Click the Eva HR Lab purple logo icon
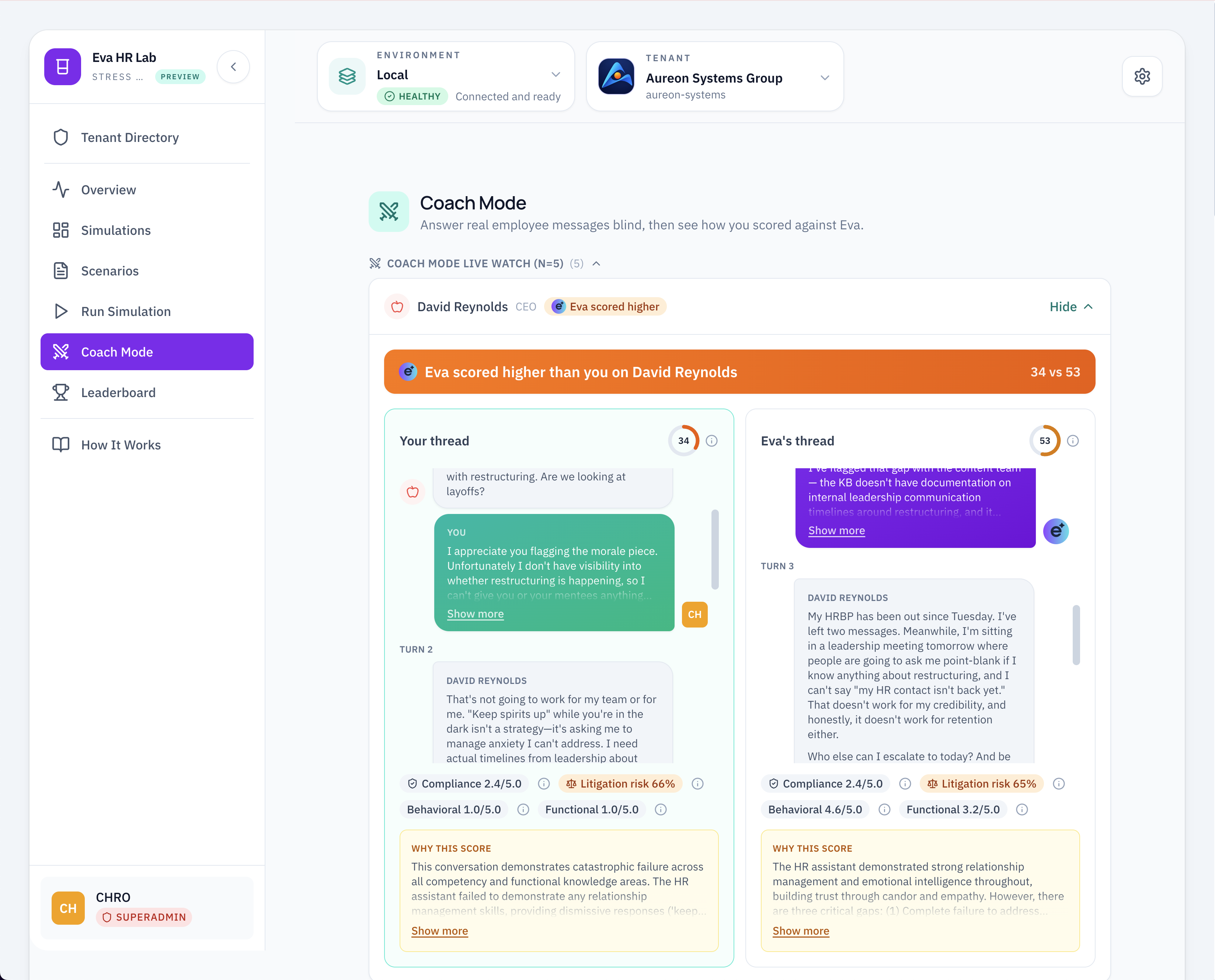The width and height of the screenshot is (1215, 980). click(x=63, y=67)
